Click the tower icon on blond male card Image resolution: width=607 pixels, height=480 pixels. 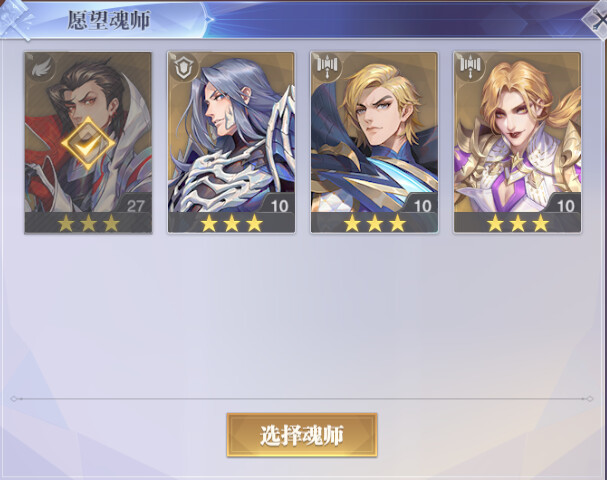click(x=327, y=67)
